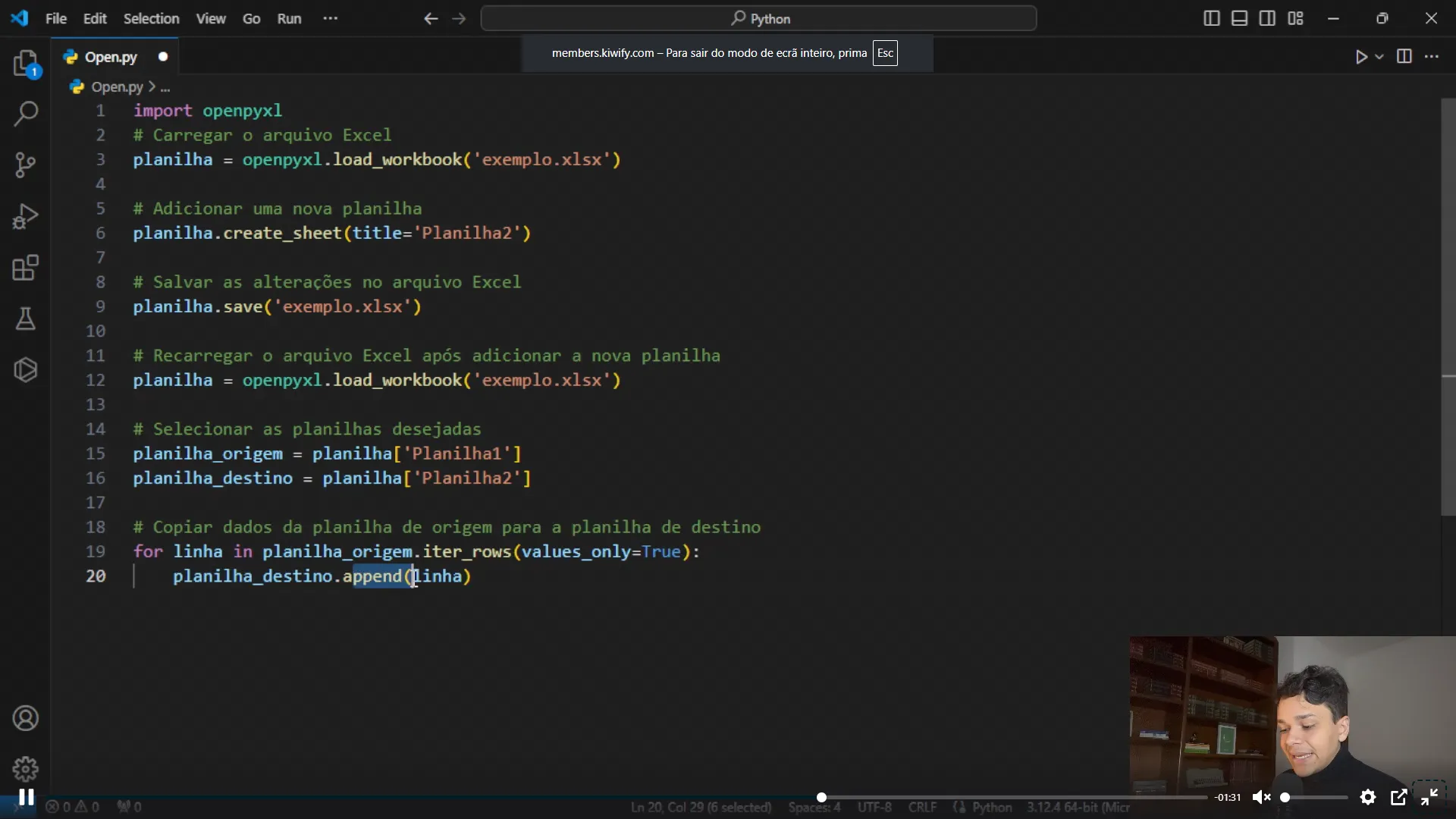1456x819 pixels.
Task: Open the Accounts menu icon
Action: pos(26,718)
